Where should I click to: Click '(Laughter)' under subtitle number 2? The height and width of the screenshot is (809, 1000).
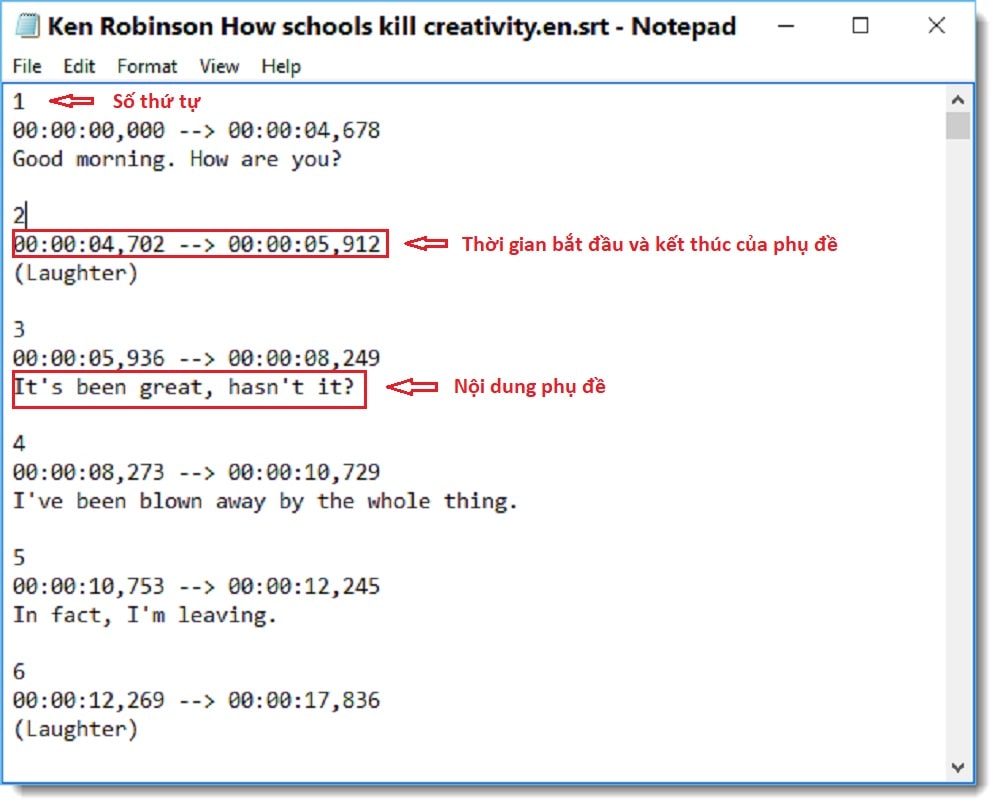click(76, 273)
